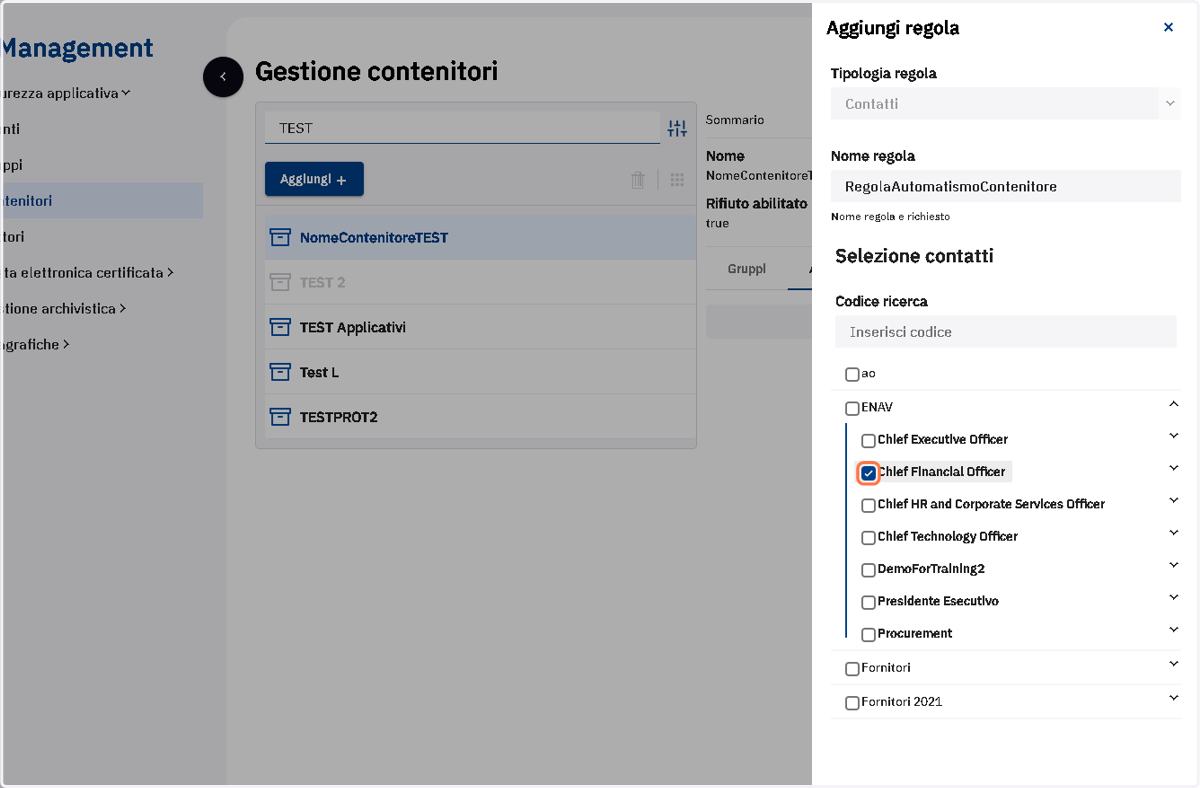Check Presidente Esecutivo
1200x788 pixels.
pyautogui.click(x=869, y=602)
